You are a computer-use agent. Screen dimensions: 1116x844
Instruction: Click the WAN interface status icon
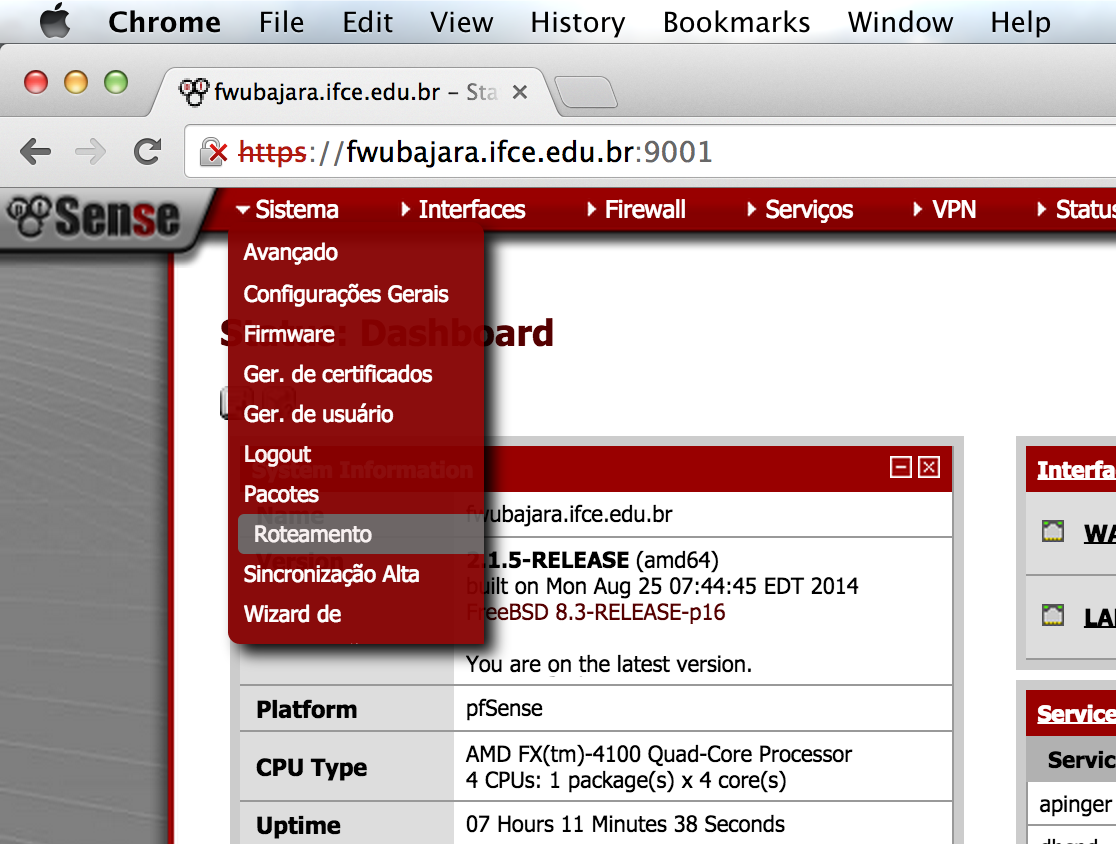coord(1053,532)
